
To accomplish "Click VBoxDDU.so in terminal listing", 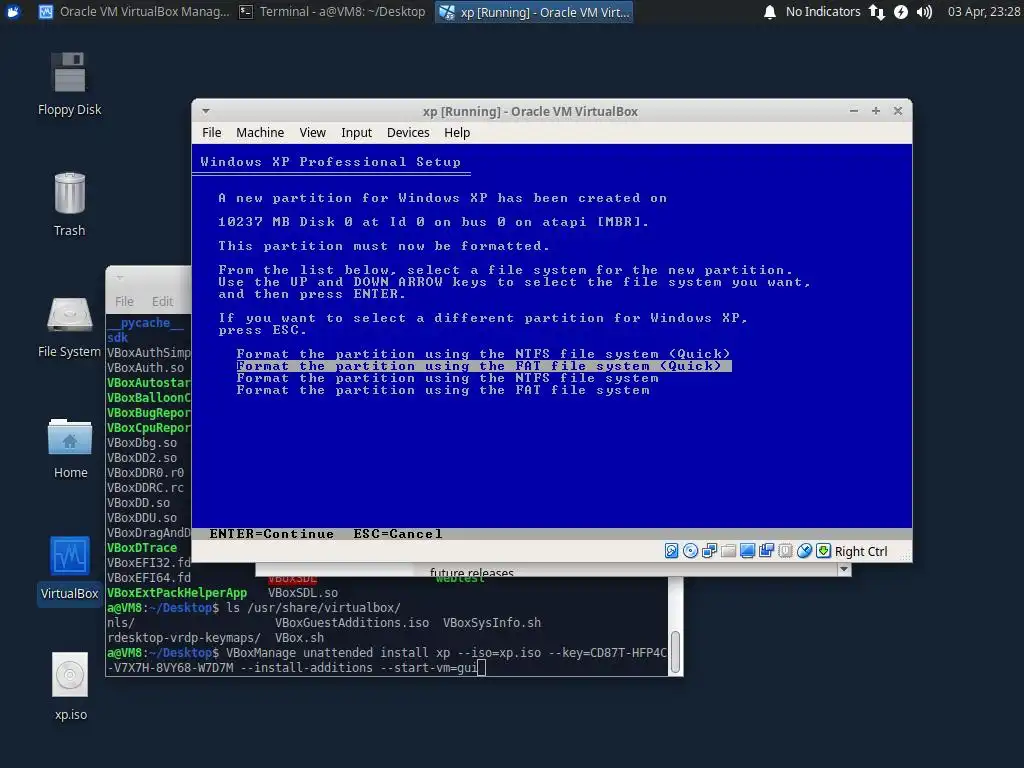I will pos(142,518).
